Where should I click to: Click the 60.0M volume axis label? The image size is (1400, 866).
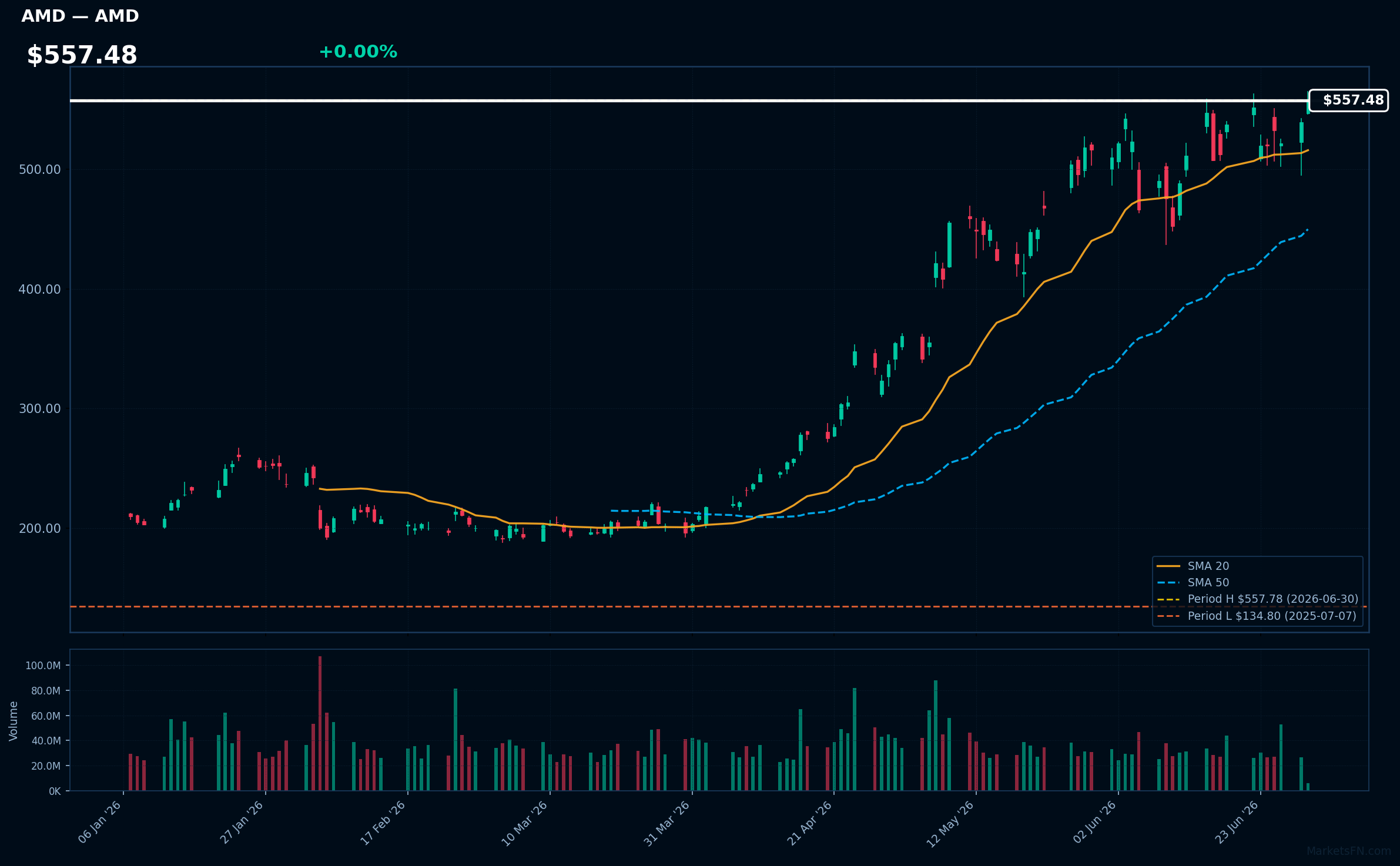pos(46,716)
